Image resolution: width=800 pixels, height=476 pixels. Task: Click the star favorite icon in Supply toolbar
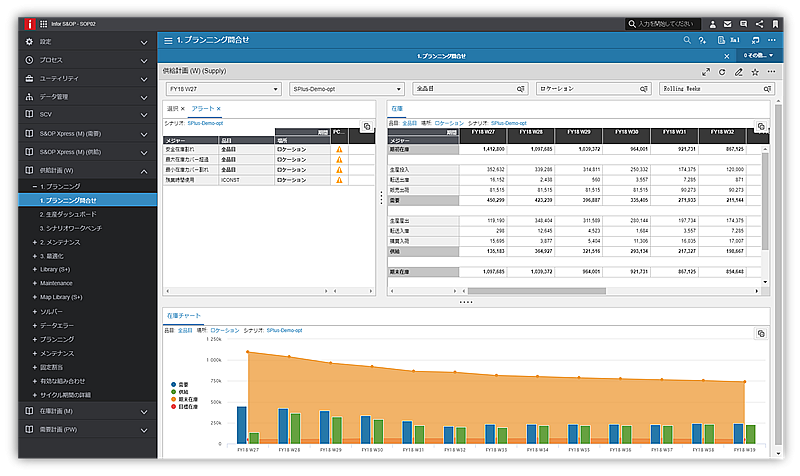(x=755, y=72)
